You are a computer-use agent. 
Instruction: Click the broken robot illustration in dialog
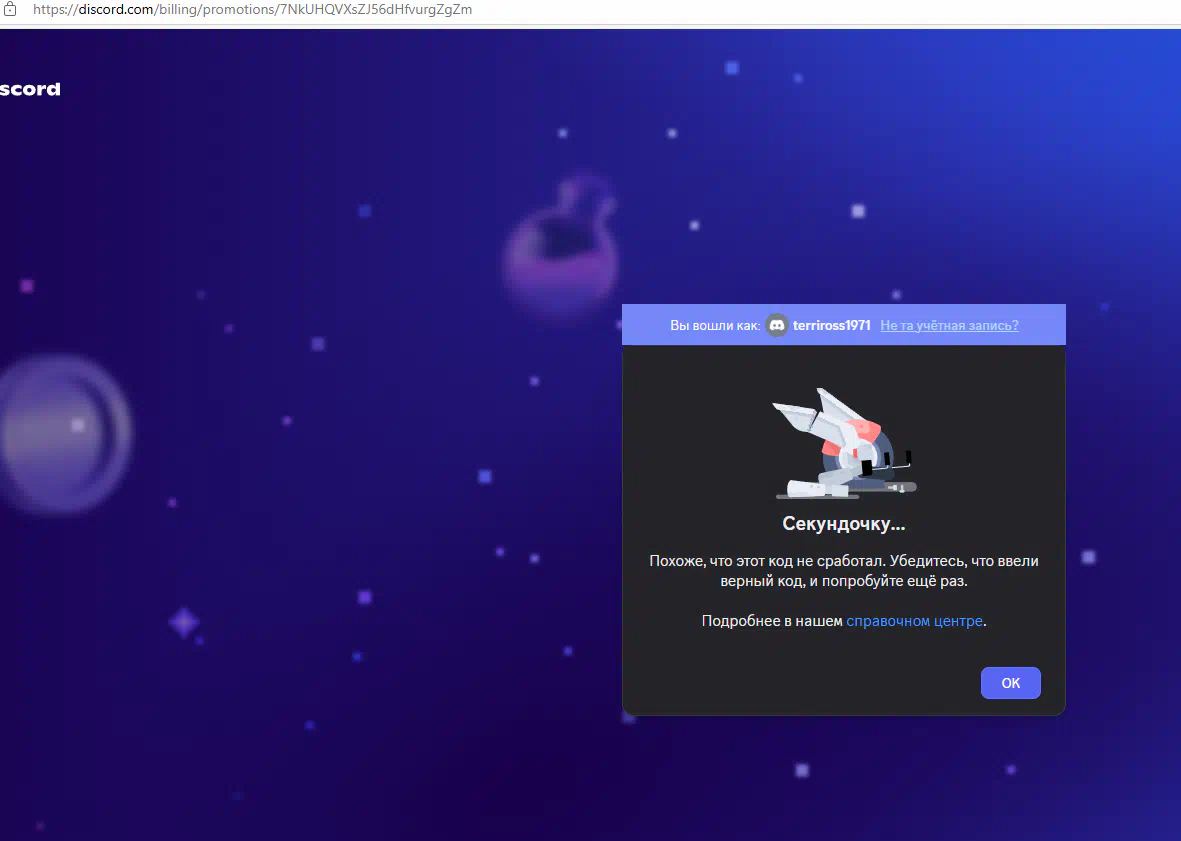point(844,443)
